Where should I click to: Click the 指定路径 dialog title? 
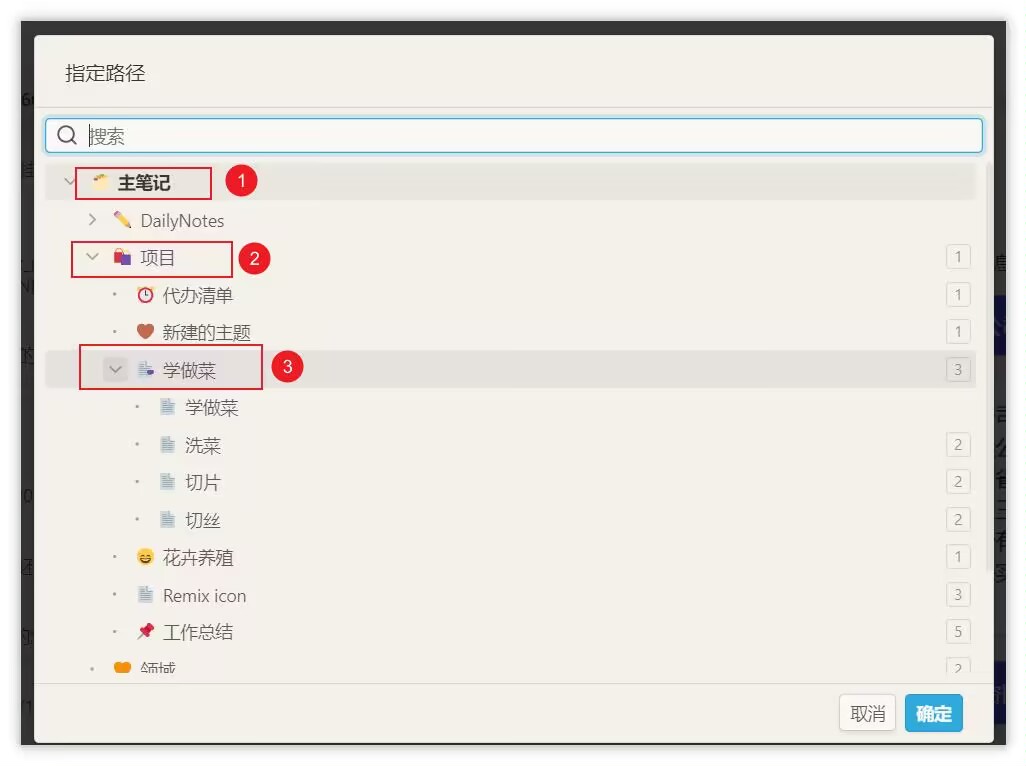[105, 73]
